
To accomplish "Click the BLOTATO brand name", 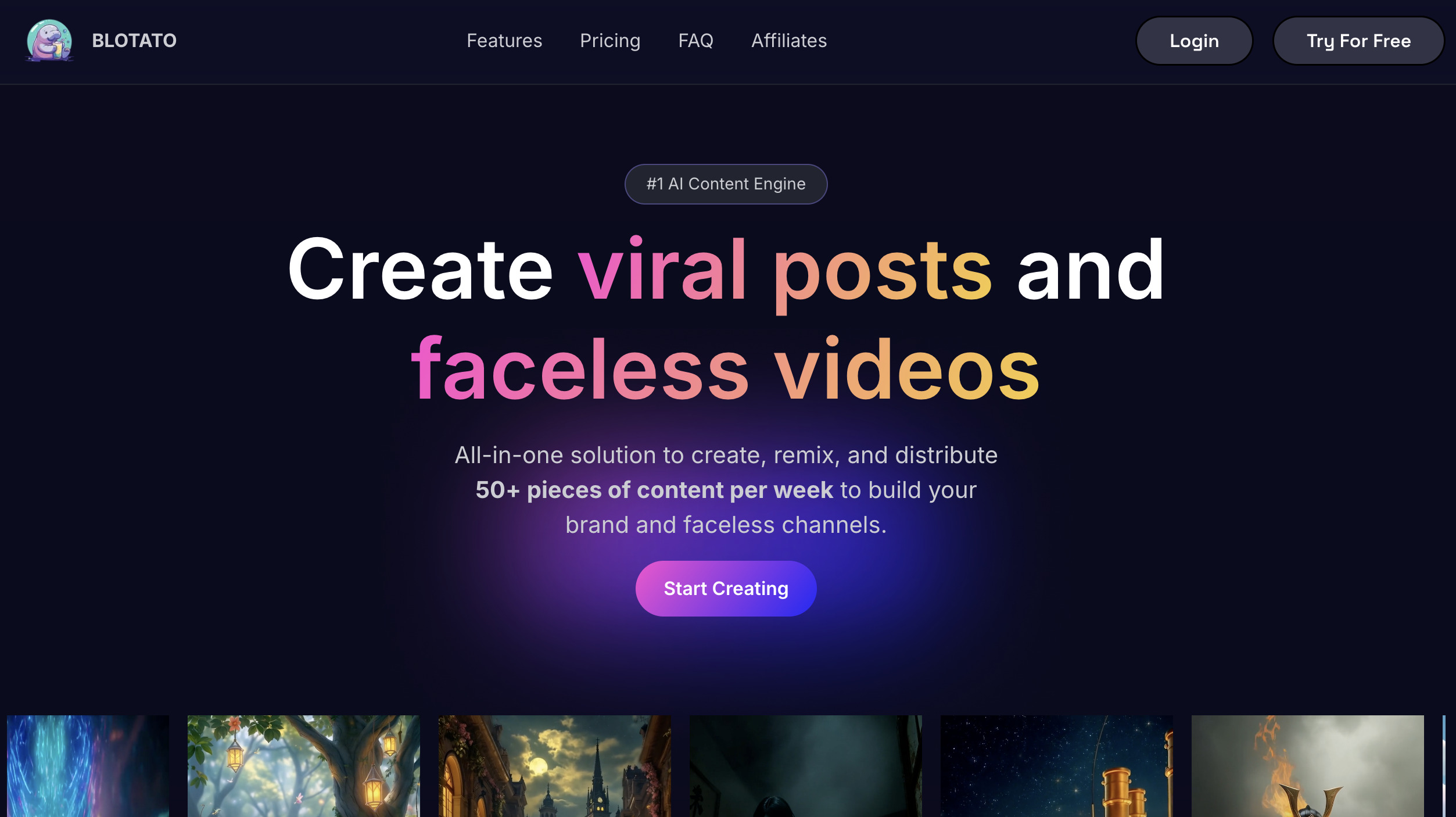I will click(x=134, y=41).
